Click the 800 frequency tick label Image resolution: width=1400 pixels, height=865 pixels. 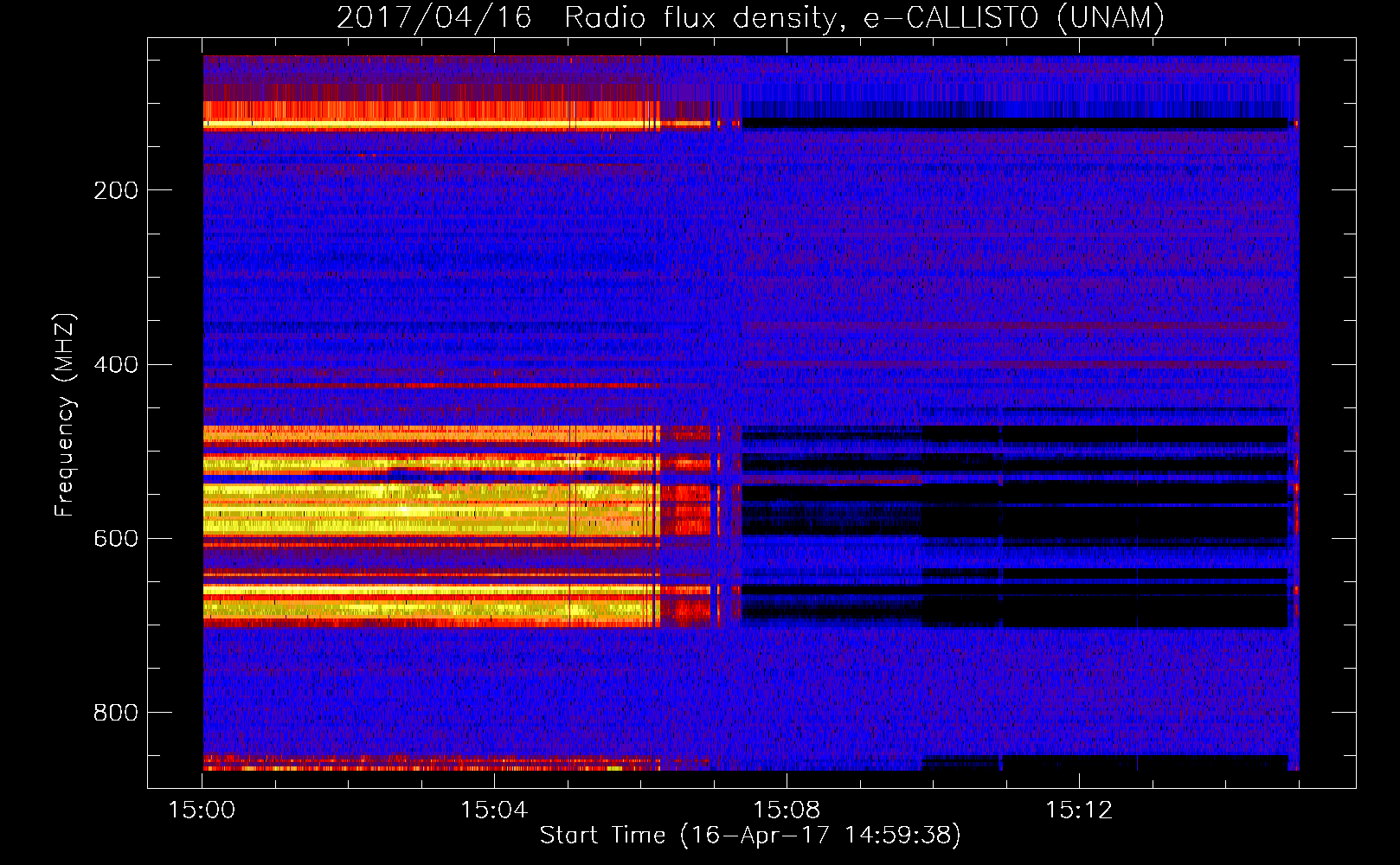pos(116,713)
